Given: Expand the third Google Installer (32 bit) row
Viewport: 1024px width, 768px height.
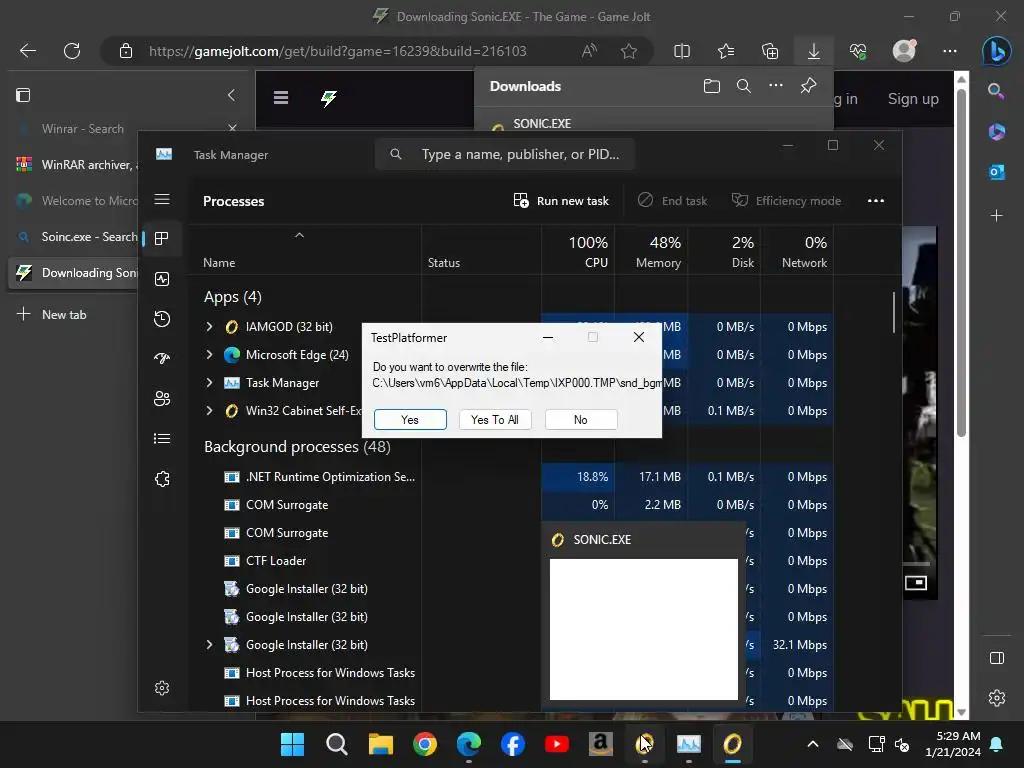Looking at the screenshot, I should [x=209, y=644].
